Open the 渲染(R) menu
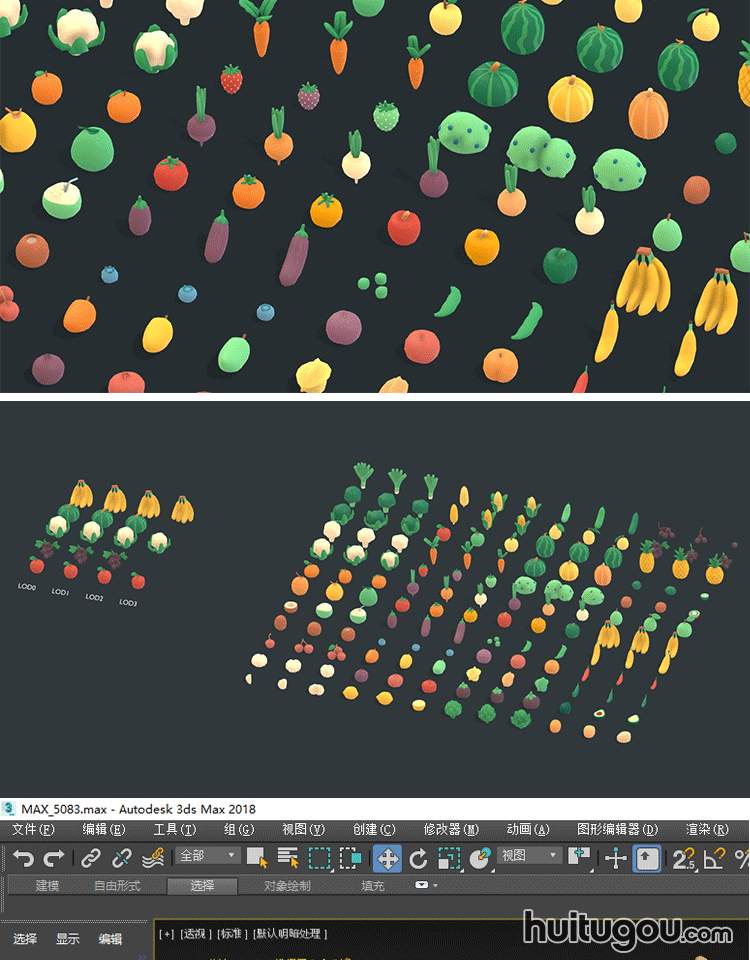 (708, 830)
